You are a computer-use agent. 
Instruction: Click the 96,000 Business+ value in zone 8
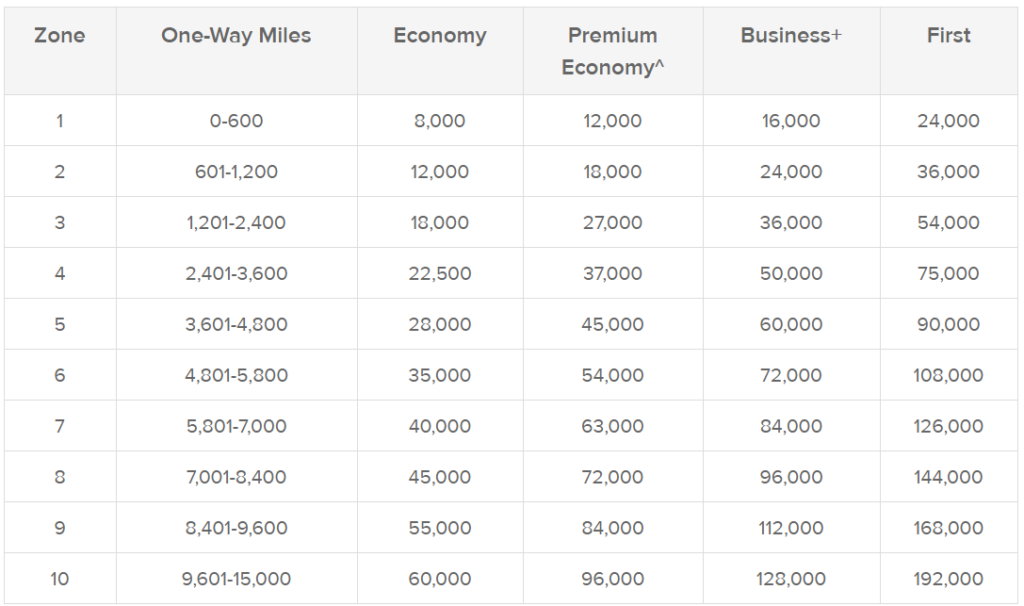pyautogui.click(x=791, y=477)
